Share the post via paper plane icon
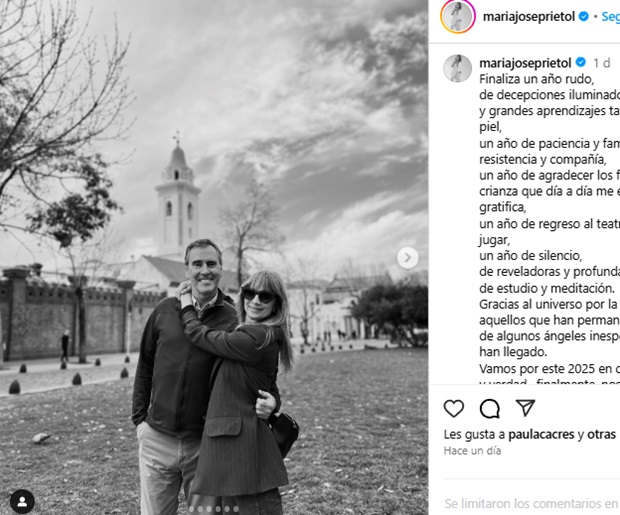Image resolution: width=620 pixels, height=515 pixels. point(525,408)
